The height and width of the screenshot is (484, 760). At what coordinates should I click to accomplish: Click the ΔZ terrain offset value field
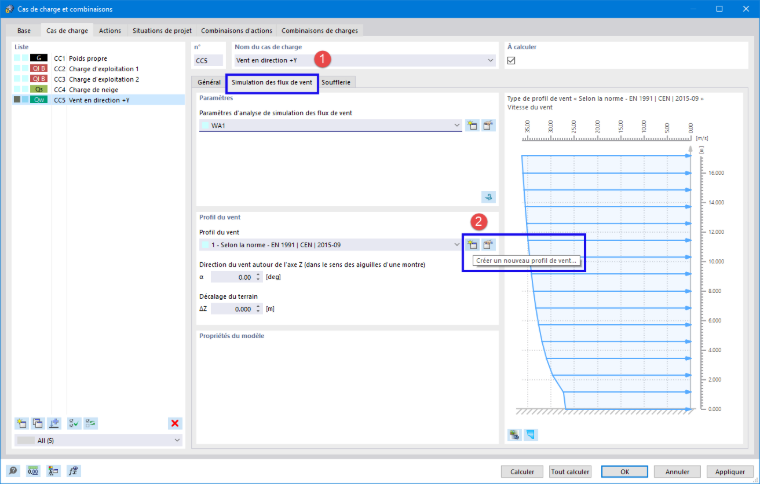(233, 309)
